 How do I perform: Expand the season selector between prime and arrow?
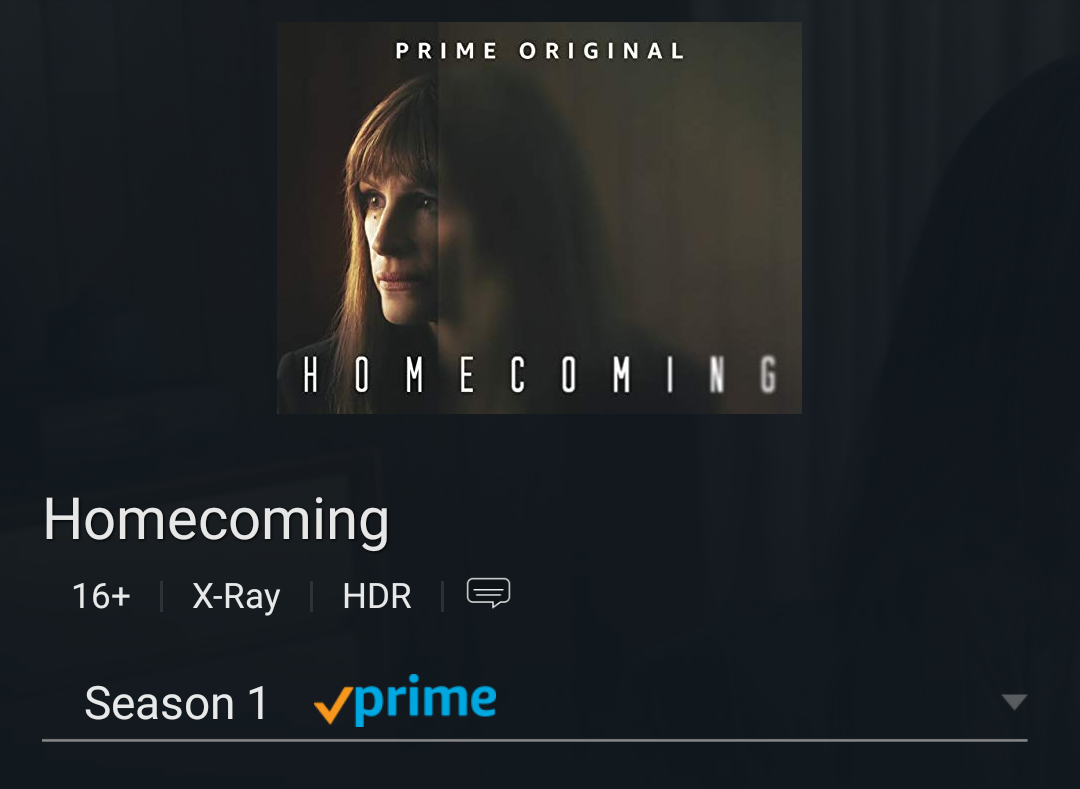tap(747, 702)
